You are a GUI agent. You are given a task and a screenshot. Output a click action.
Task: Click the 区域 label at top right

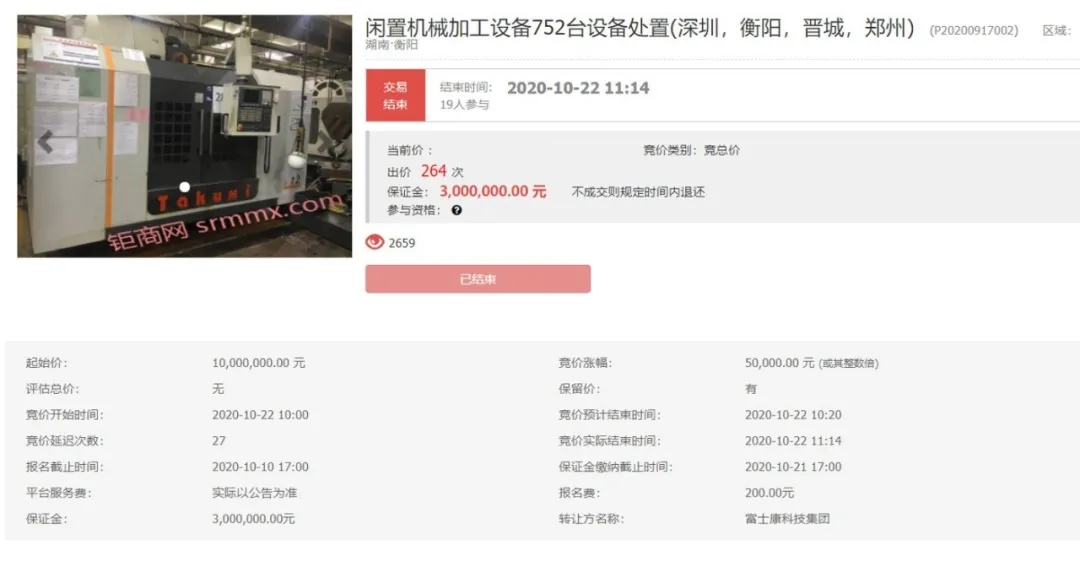[1057, 30]
